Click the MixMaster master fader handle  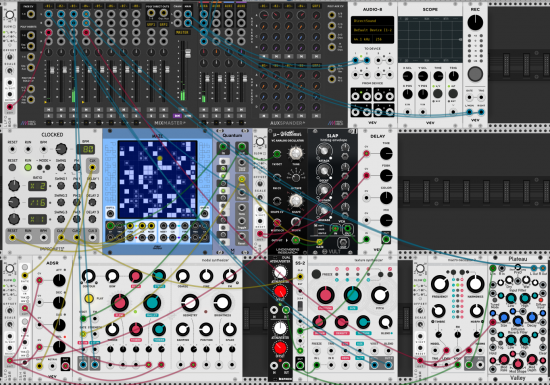point(188,54)
